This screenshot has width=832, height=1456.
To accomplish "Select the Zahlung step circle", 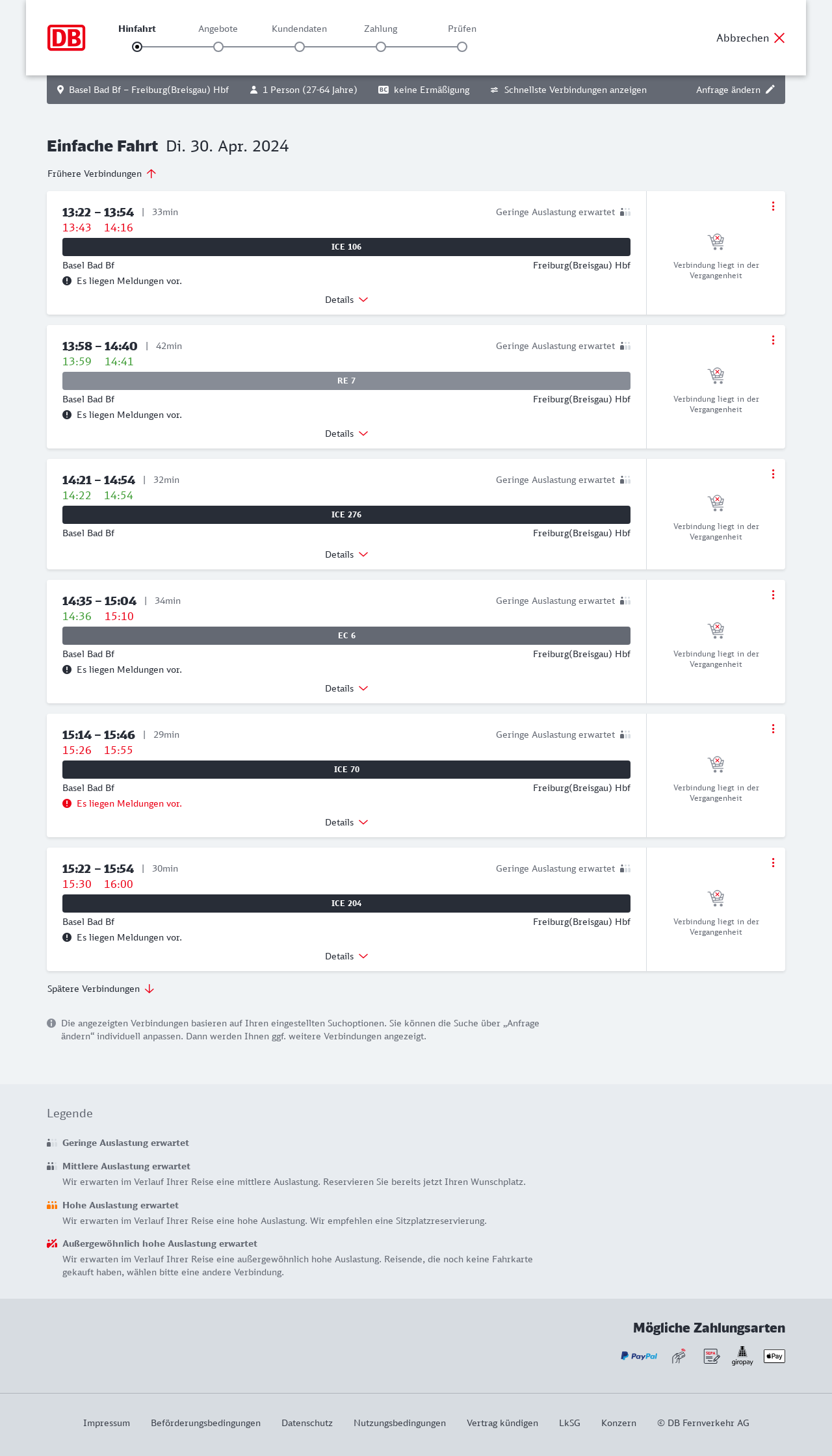I will pyautogui.click(x=381, y=47).
